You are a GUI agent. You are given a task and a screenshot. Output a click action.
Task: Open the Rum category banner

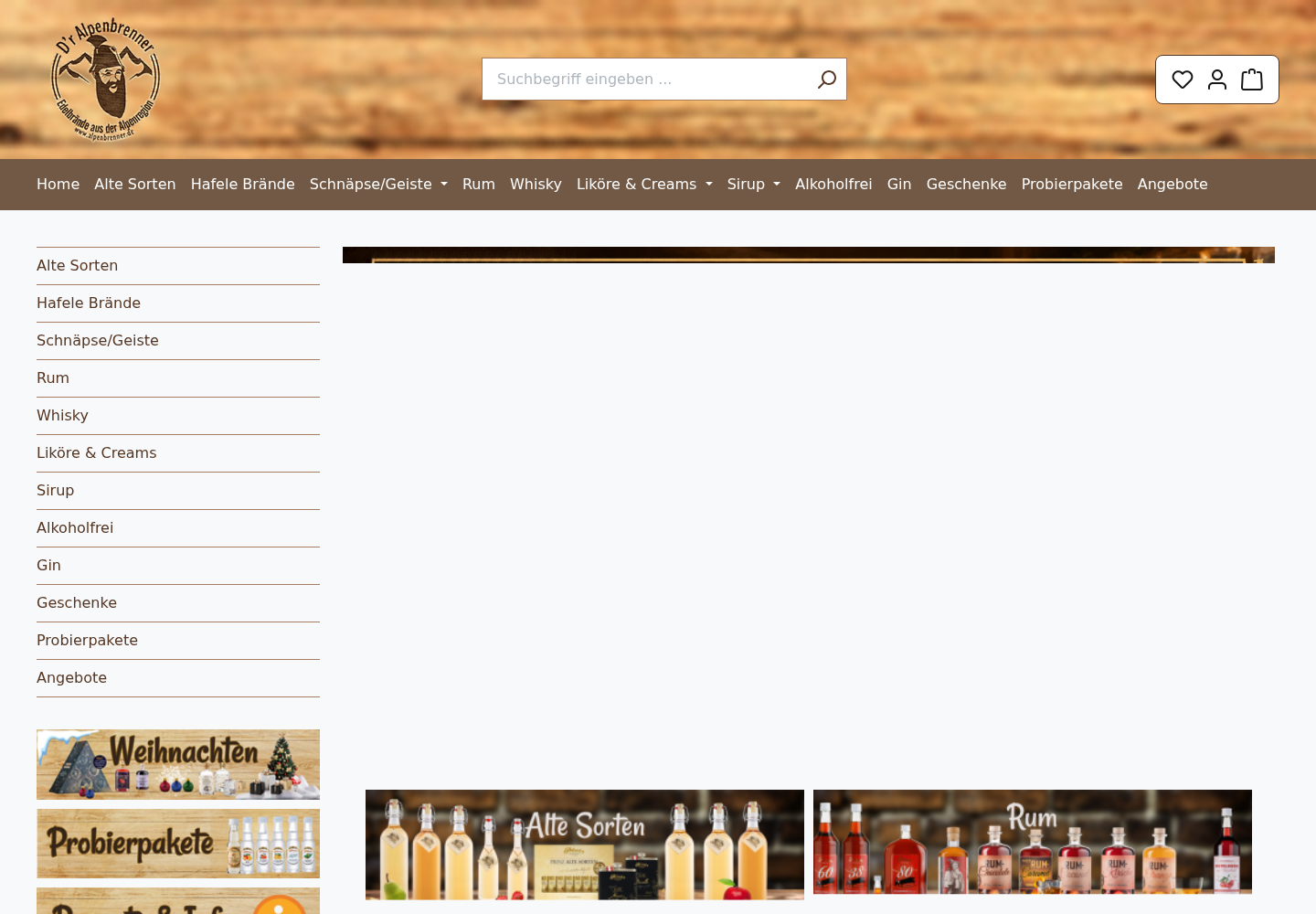[1033, 842]
